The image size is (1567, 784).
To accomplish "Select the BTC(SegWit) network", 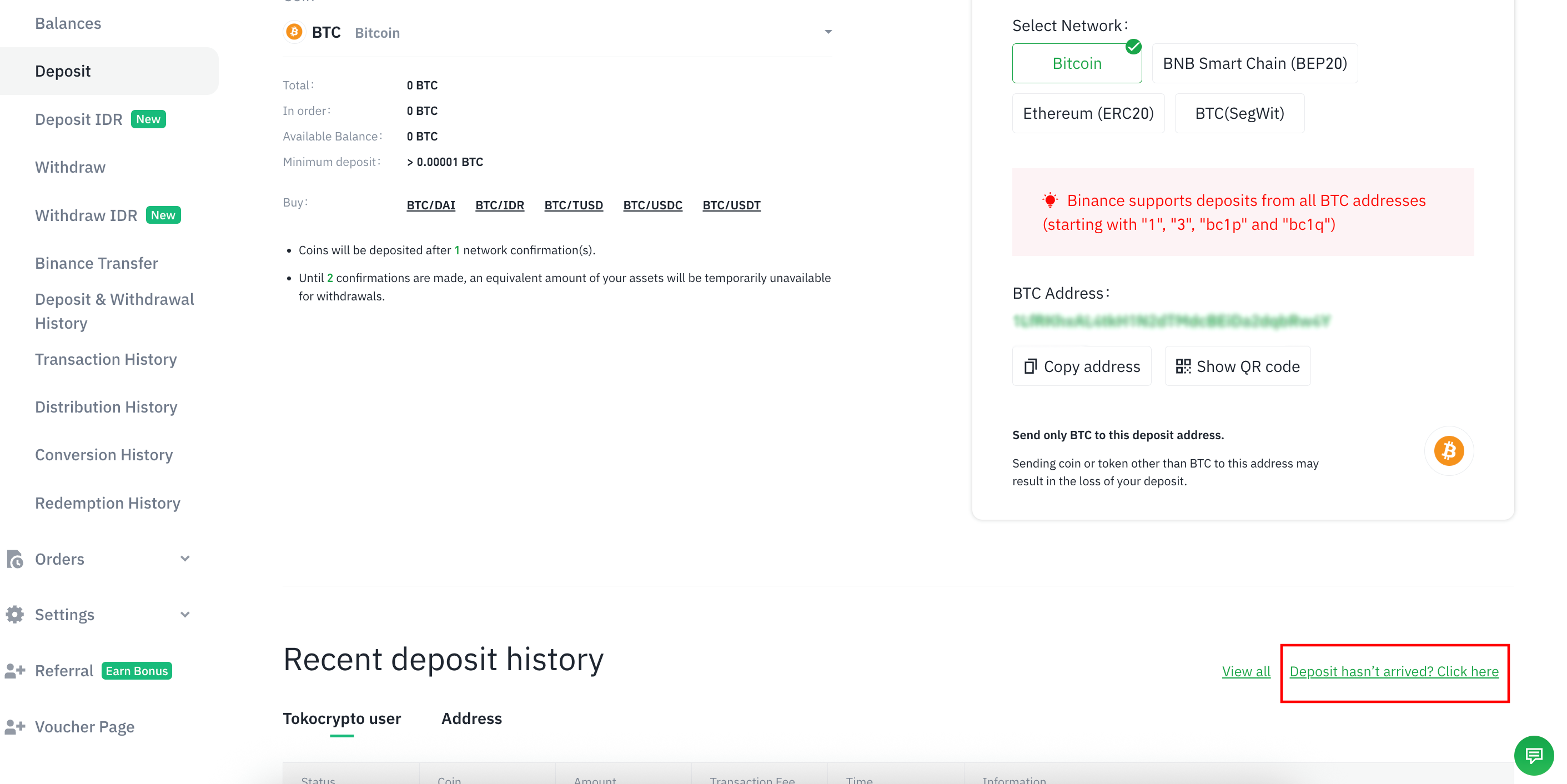I will tap(1239, 113).
